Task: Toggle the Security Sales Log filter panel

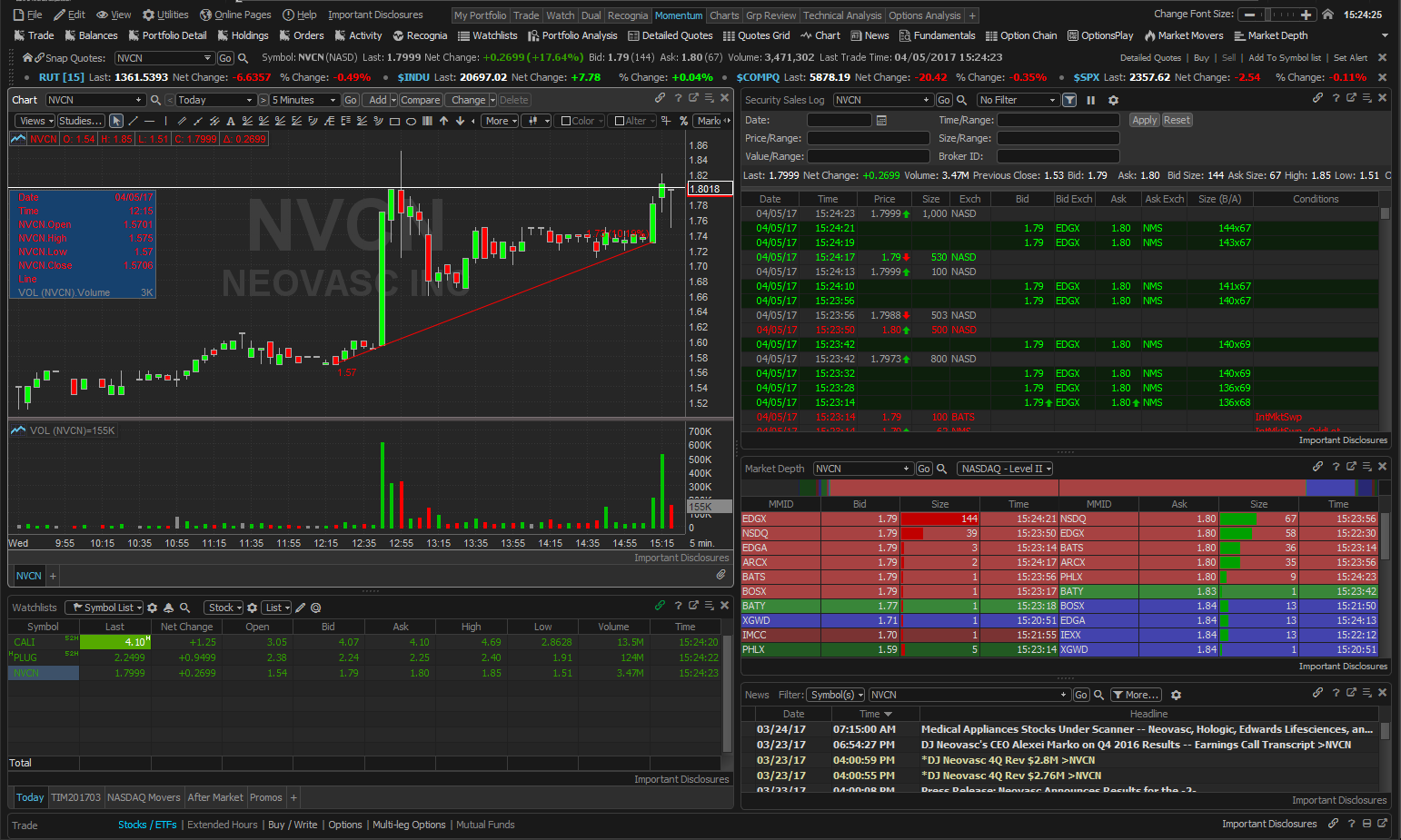Action: pyautogui.click(x=1069, y=100)
